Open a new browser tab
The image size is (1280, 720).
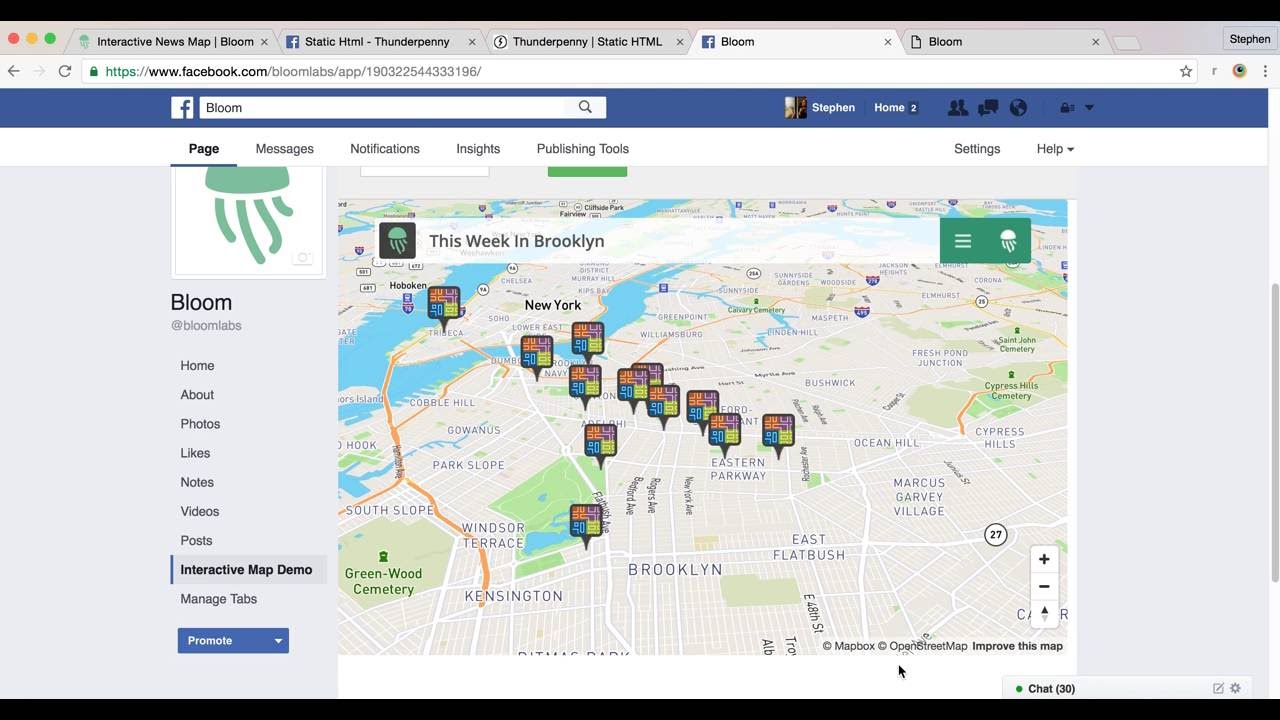pos(1126,43)
